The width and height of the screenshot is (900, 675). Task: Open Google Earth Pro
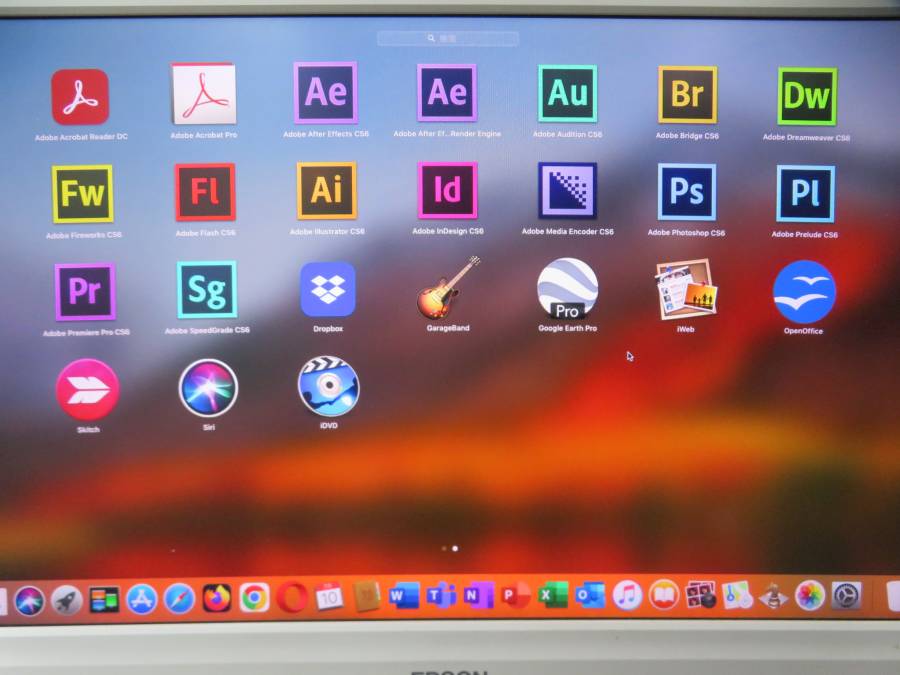(568, 288)
